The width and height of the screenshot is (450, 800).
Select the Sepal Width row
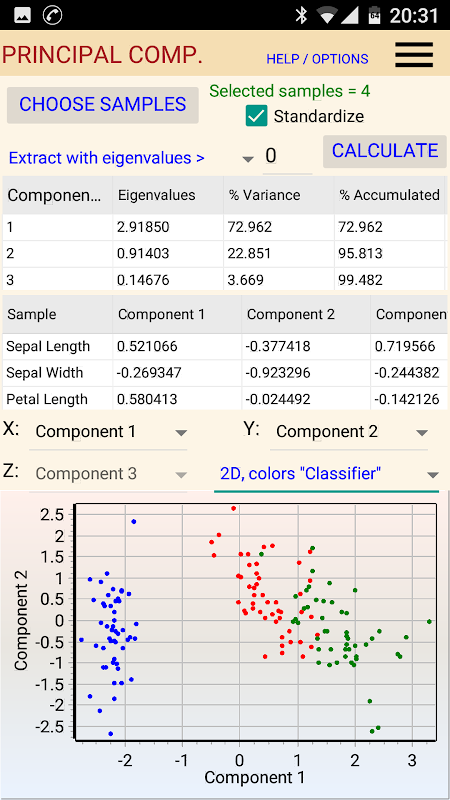(x=223, y=372)
